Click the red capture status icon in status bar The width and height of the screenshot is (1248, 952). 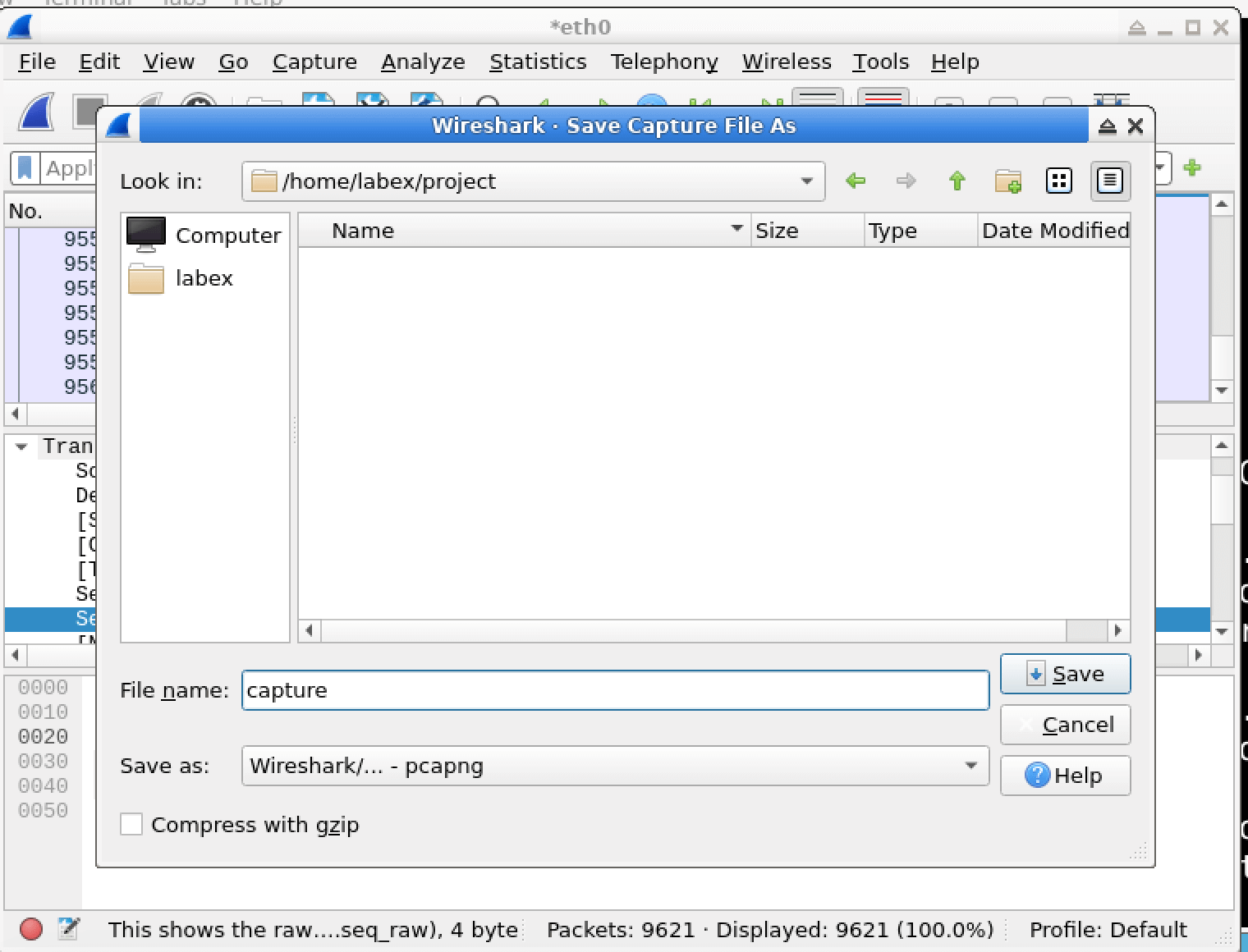click(x=31, y=929)
